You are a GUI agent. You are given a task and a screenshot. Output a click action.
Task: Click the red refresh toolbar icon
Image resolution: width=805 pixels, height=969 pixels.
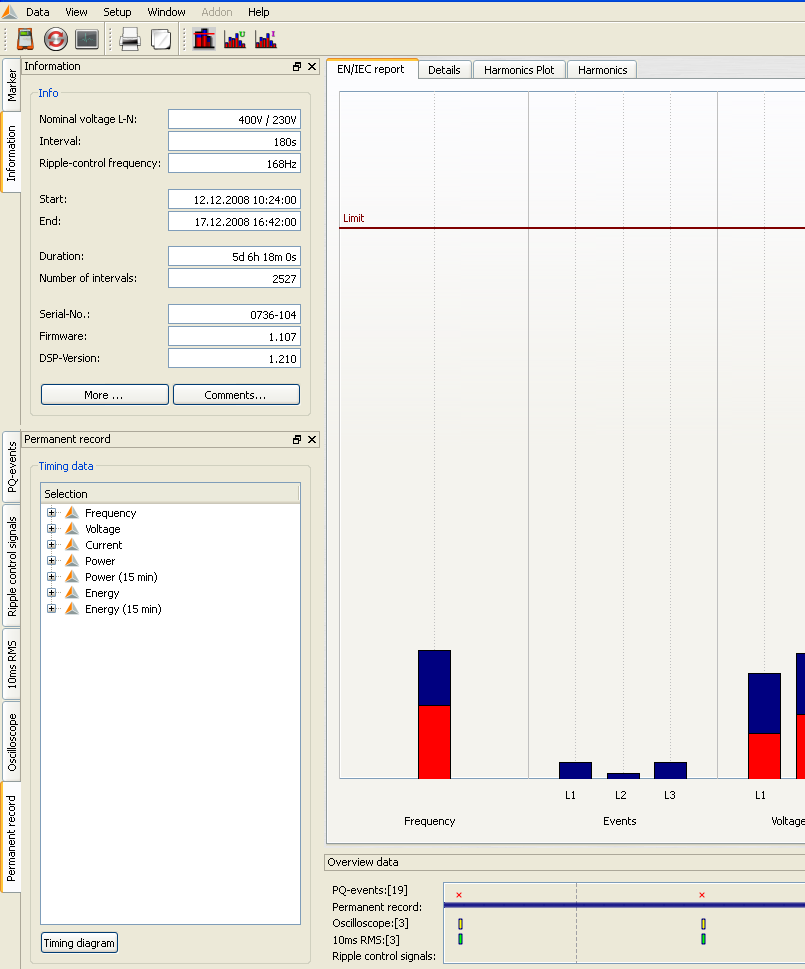pos(56,39)
